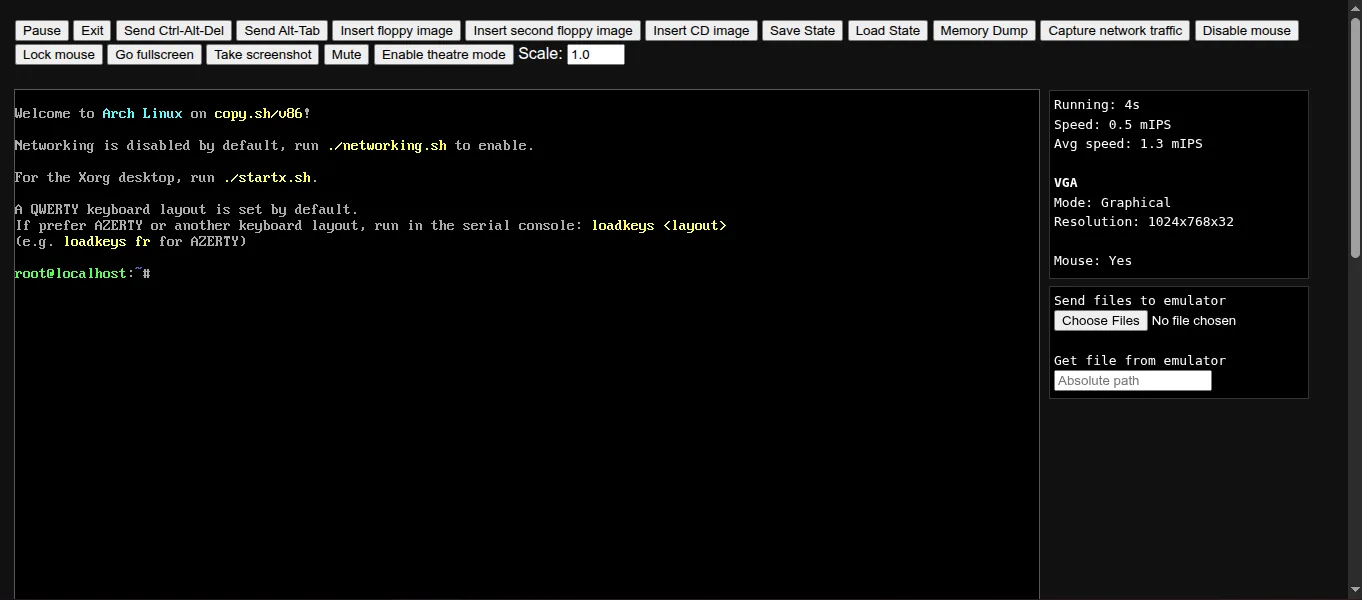Click the 'copy.sh/v86!' text
Screen dimensions: 1362x600
tap(262, 114)
